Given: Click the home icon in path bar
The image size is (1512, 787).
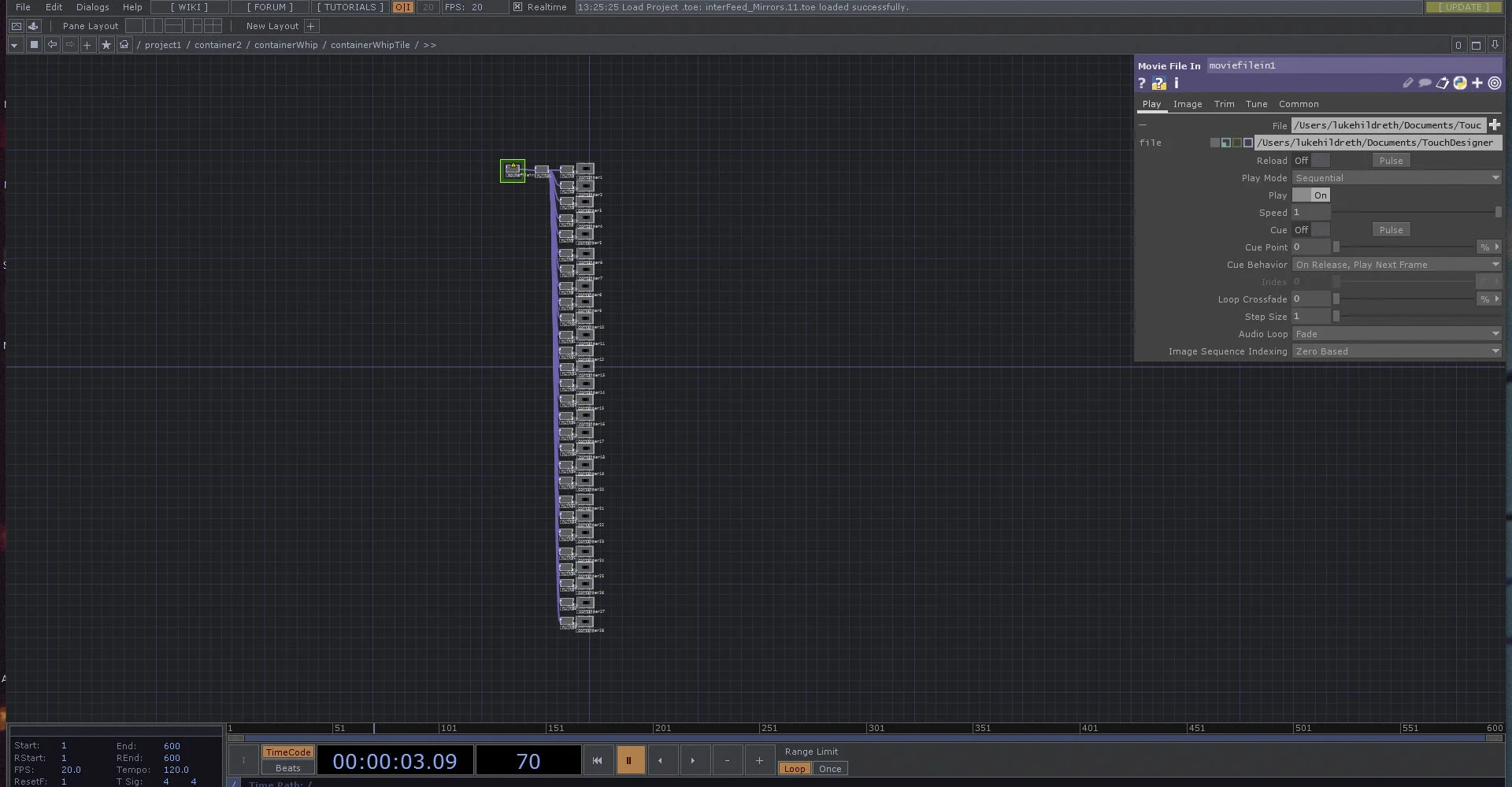Looking at the screenshot, I should pos(124,45).
